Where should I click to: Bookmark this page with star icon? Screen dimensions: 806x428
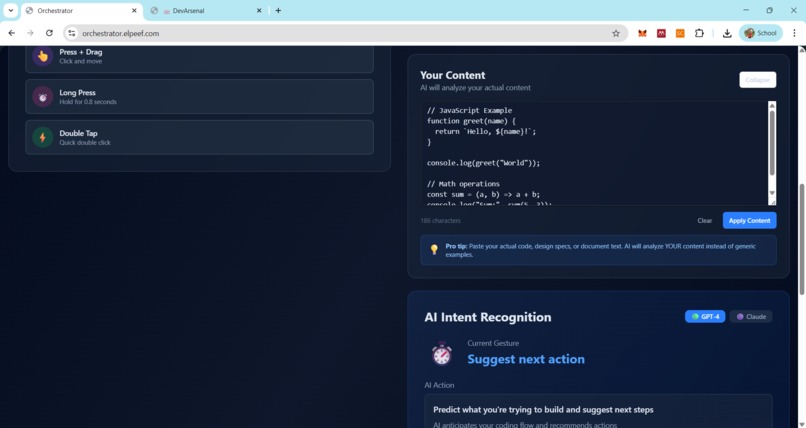616,33
